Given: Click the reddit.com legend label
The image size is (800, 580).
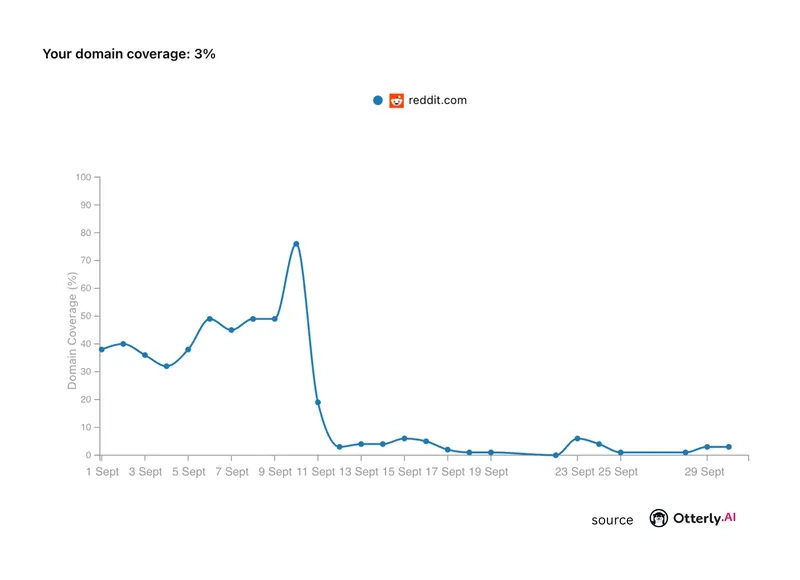Looking at the screenshot, I should tap(438, 100).
